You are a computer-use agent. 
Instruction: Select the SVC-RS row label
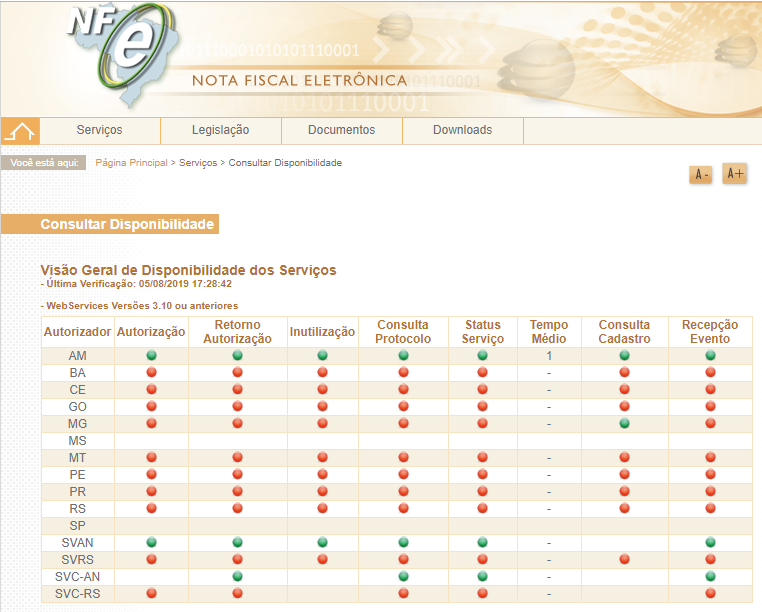(x=78, y=594)
